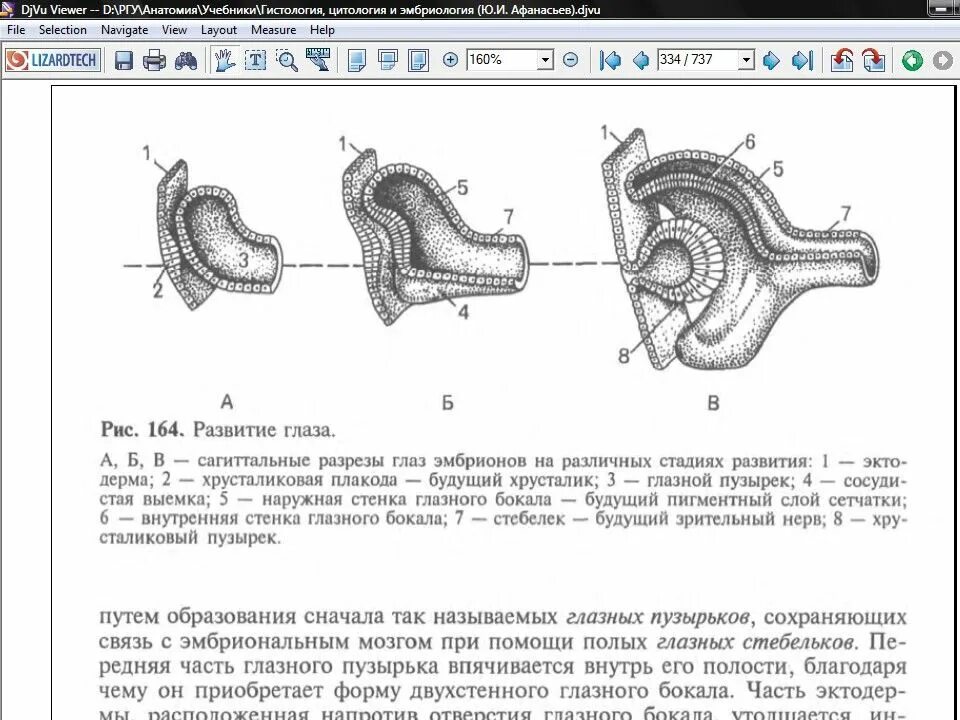The width and height of the screenshot is (960, 720).
Task: Rotate page clockwise
Action: tap(873, 60)
